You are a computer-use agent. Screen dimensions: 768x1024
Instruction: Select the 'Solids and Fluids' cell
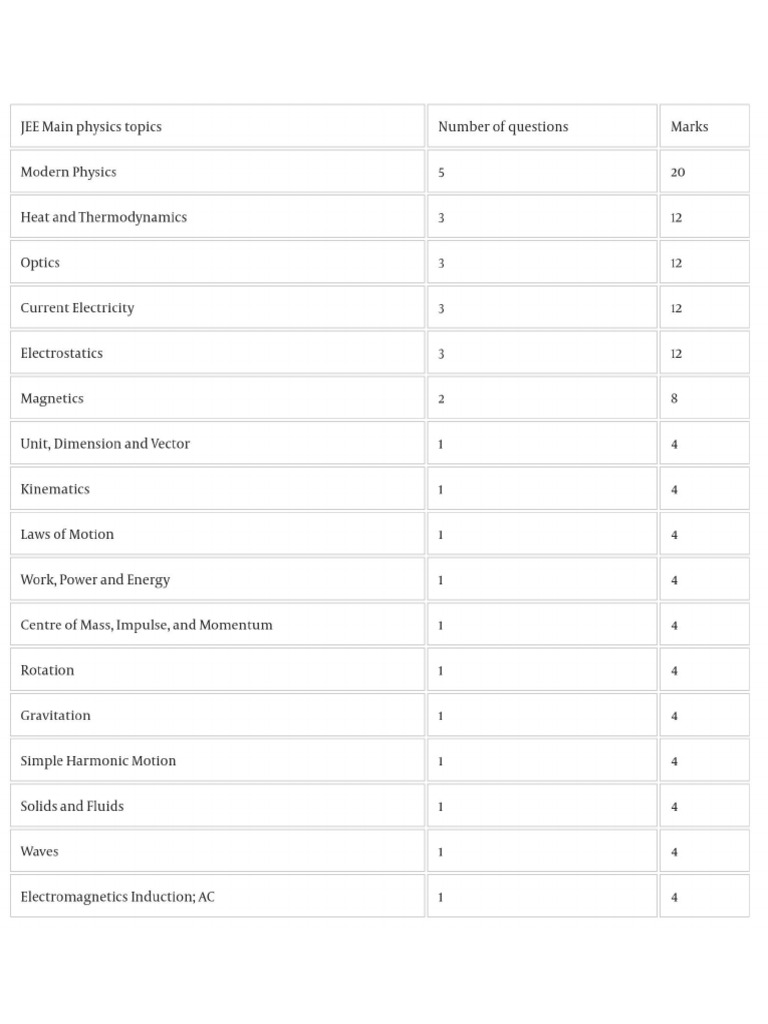217,805
